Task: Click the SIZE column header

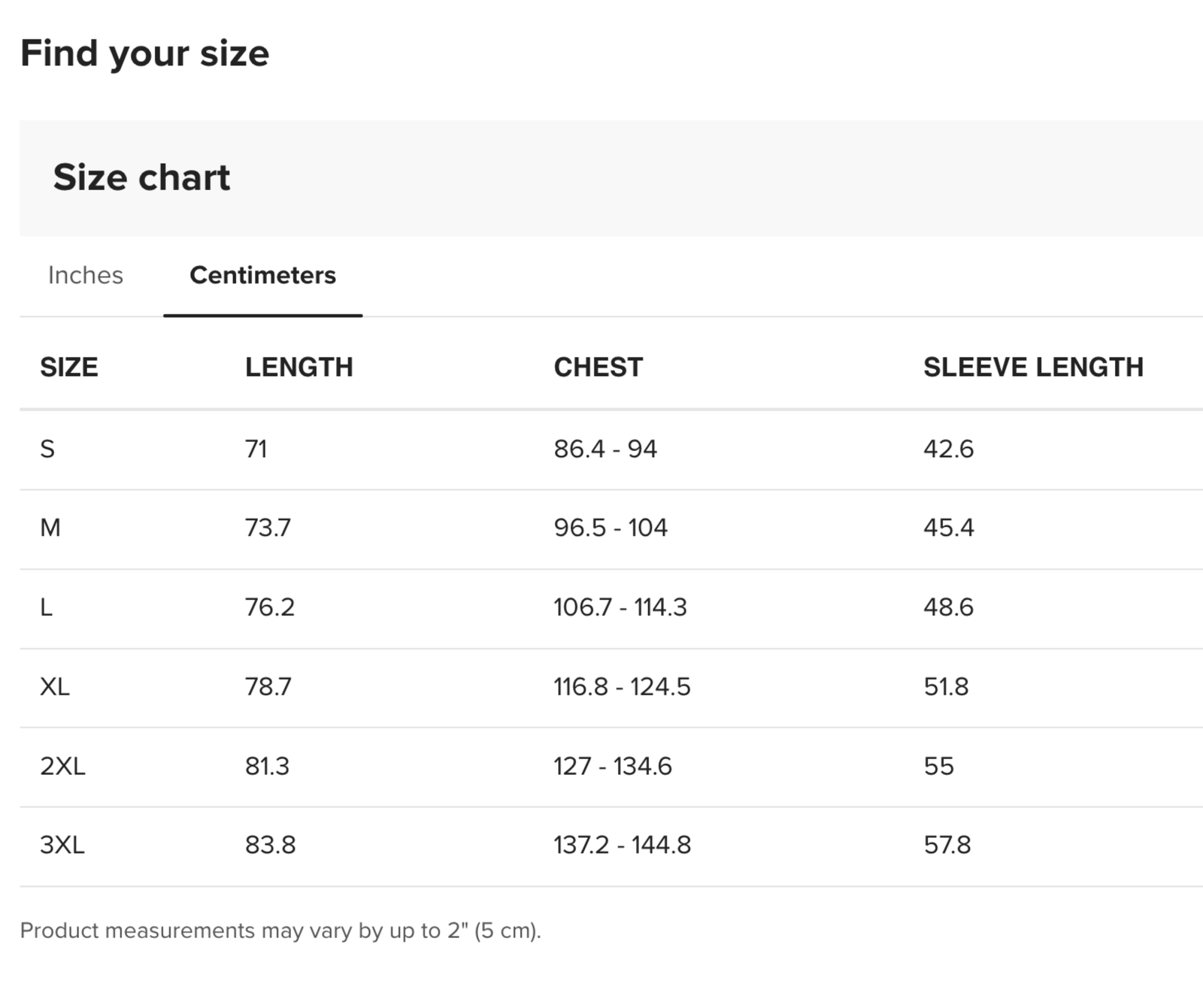Action: point(68,367)
